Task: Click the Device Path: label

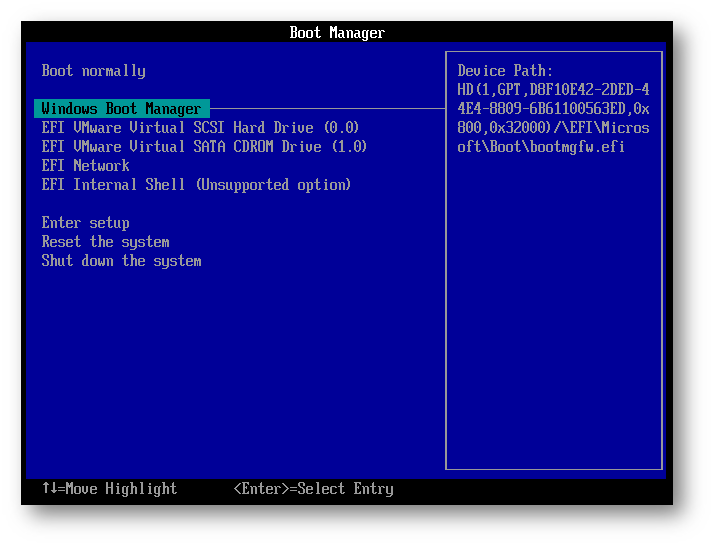Action: click(x=505, y=71)
